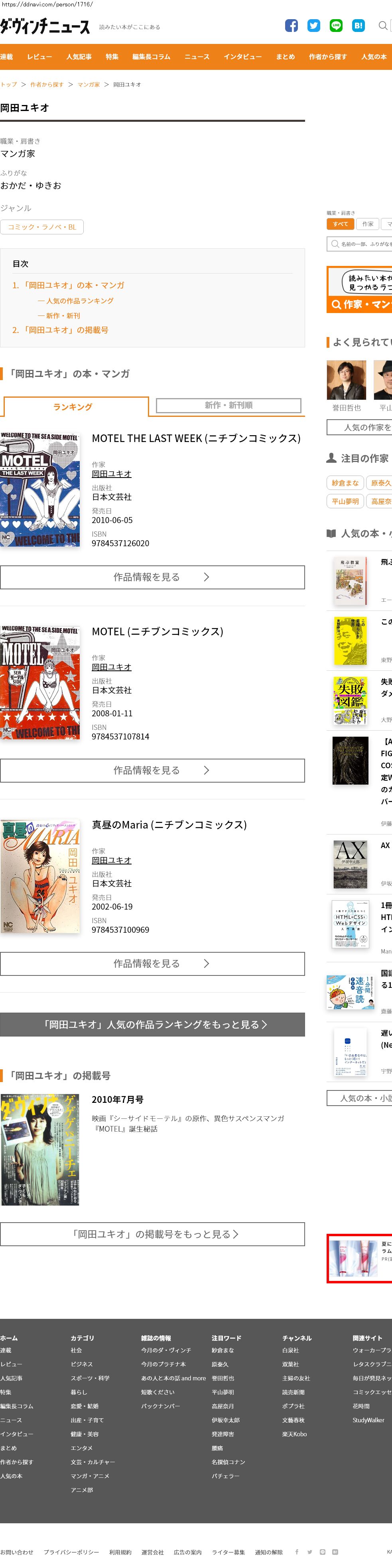The height and width of the screenshot is (1568, 392).
Task: Switch to the 新作・新刊順 tab
Action: (229, 405)
